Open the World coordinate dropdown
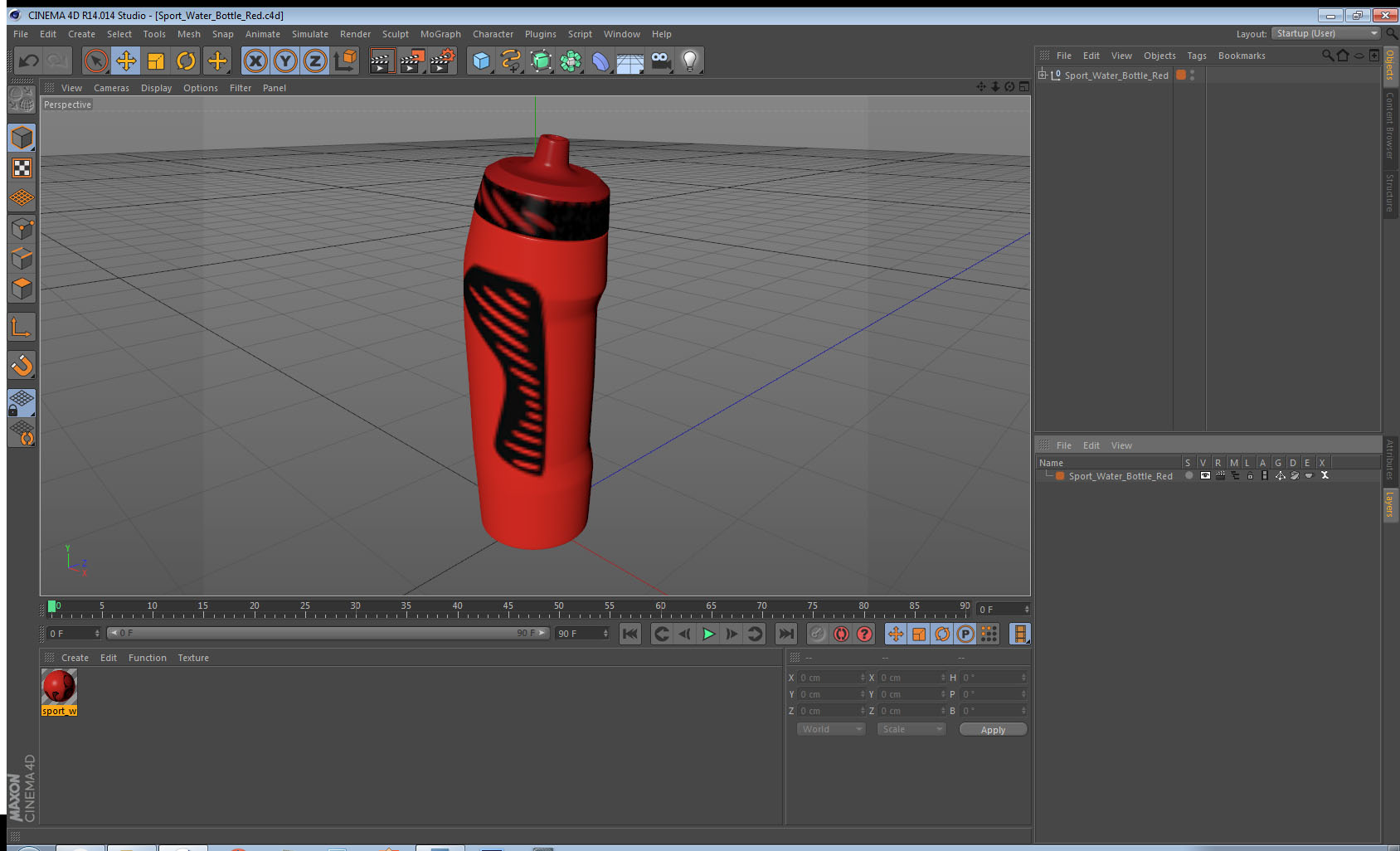Image resolution: width=1400 pixels, height=851 pixels. click(831, 729)
